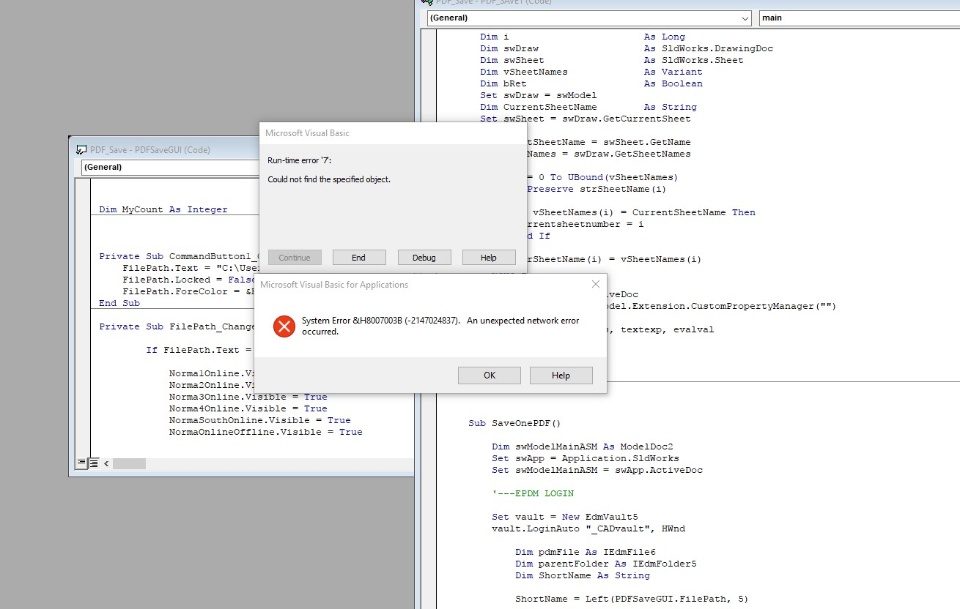Open the (General) object dropdown arrow in main code window
This screenshot has height=609, width=960.
coord(744,18)
